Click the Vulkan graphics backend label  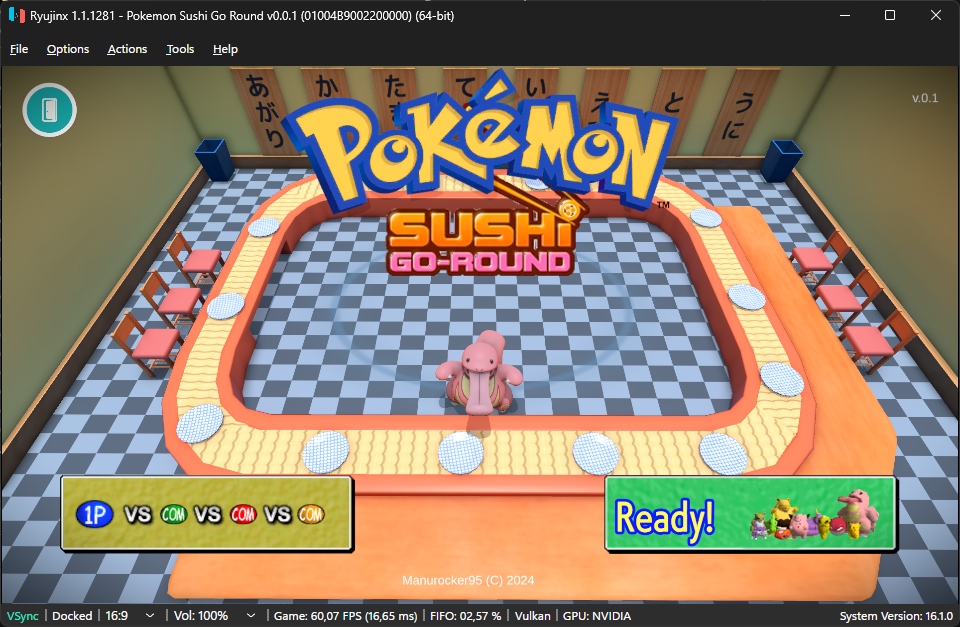[x=532, y=615]
